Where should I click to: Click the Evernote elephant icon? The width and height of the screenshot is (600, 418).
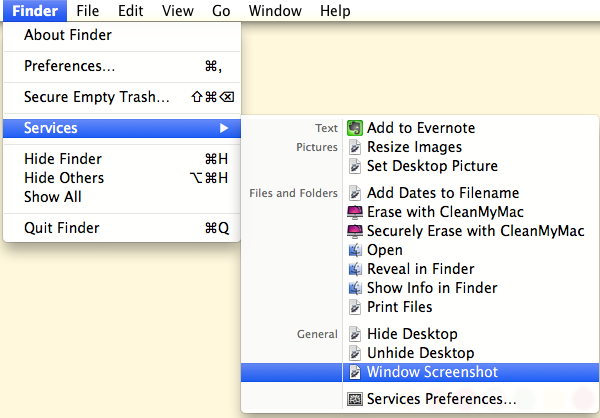[355, 128]
